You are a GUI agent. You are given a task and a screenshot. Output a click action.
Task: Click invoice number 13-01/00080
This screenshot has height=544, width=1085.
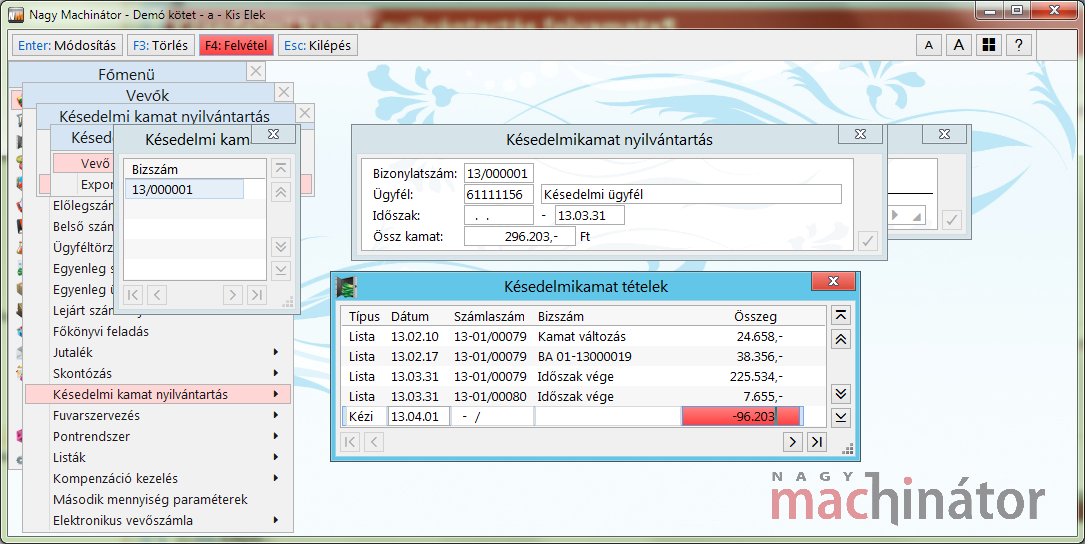click(490, 397)
